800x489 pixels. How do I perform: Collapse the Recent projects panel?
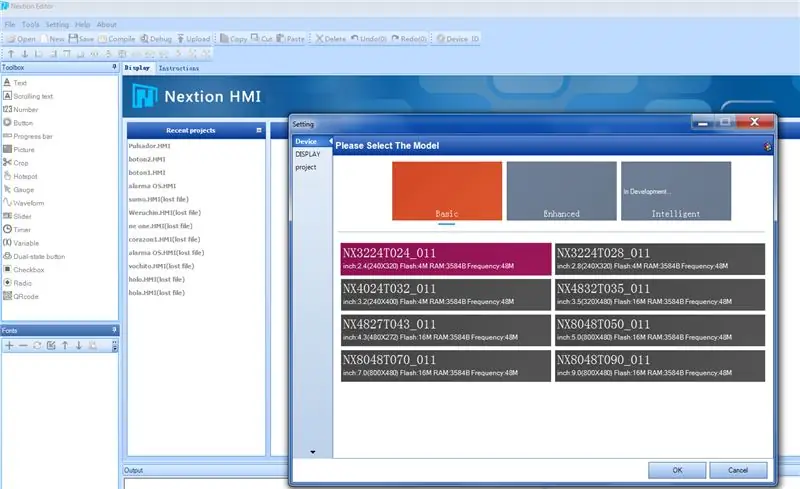[x=259, y=131]
